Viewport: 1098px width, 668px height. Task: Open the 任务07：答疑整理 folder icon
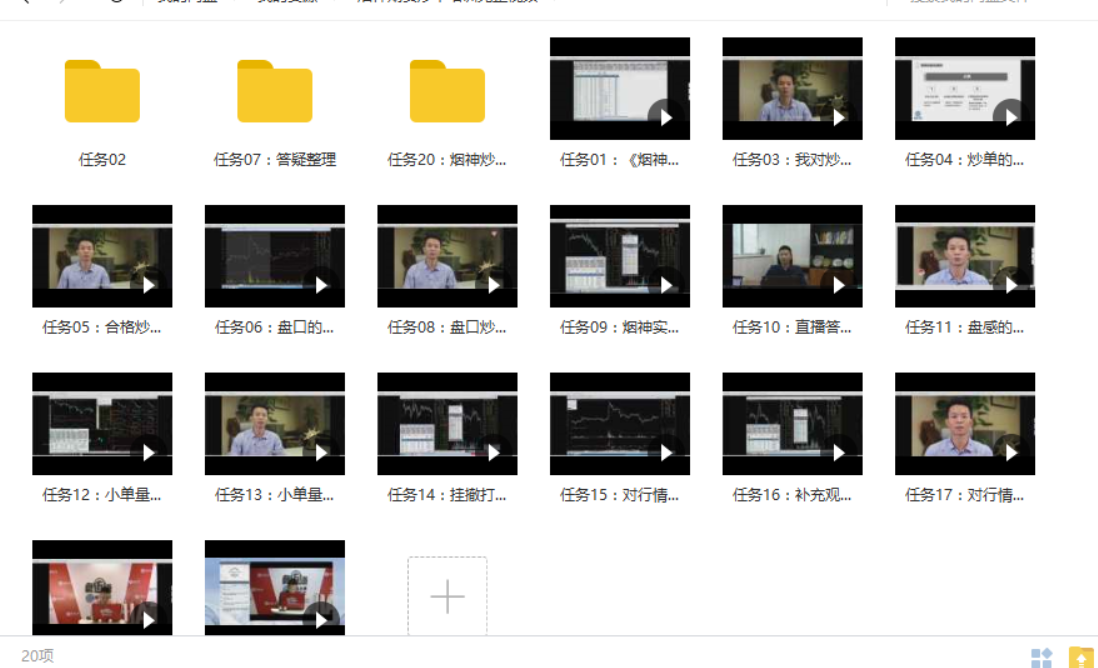pyautogui.click(x=274, y=91)
